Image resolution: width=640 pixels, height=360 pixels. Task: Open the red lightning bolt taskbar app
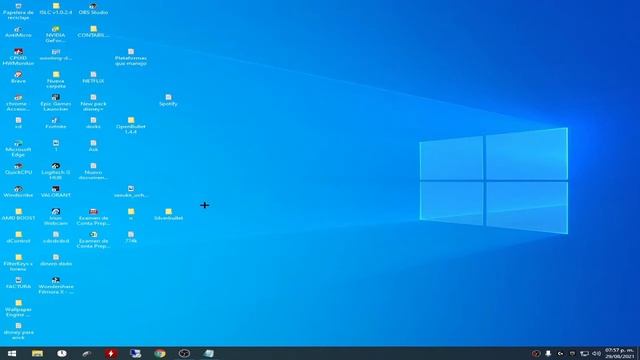pyautogui.click(x=111, y=353)
